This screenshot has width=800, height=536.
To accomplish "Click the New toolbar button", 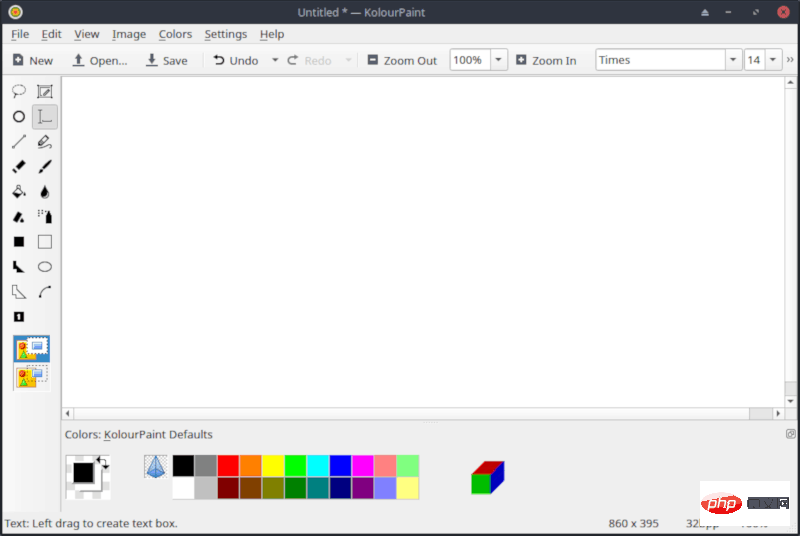I will pos(33,60).
